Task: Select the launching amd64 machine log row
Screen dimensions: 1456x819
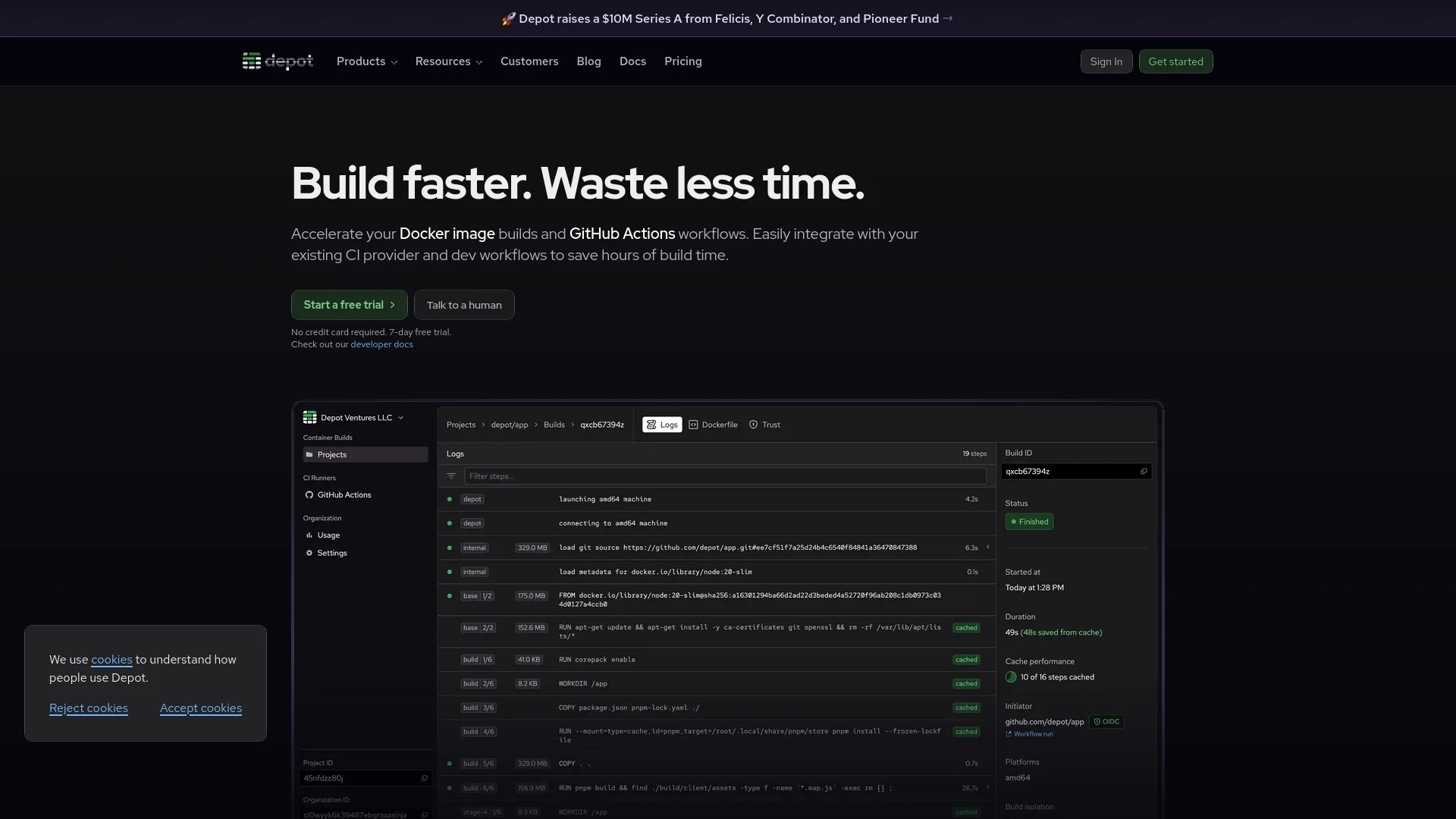Action: pos(717,499)
